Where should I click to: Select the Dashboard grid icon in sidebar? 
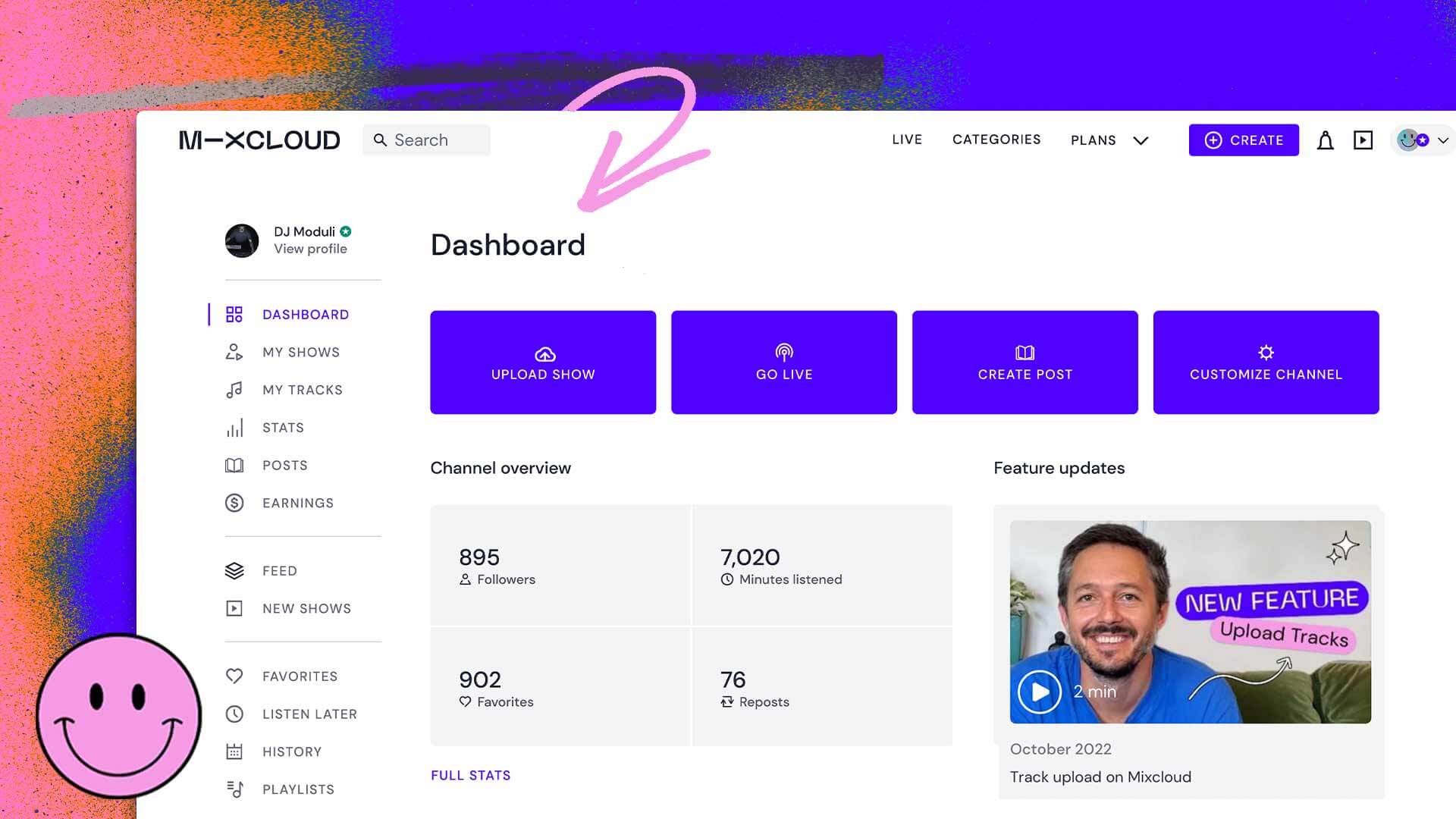234,314
